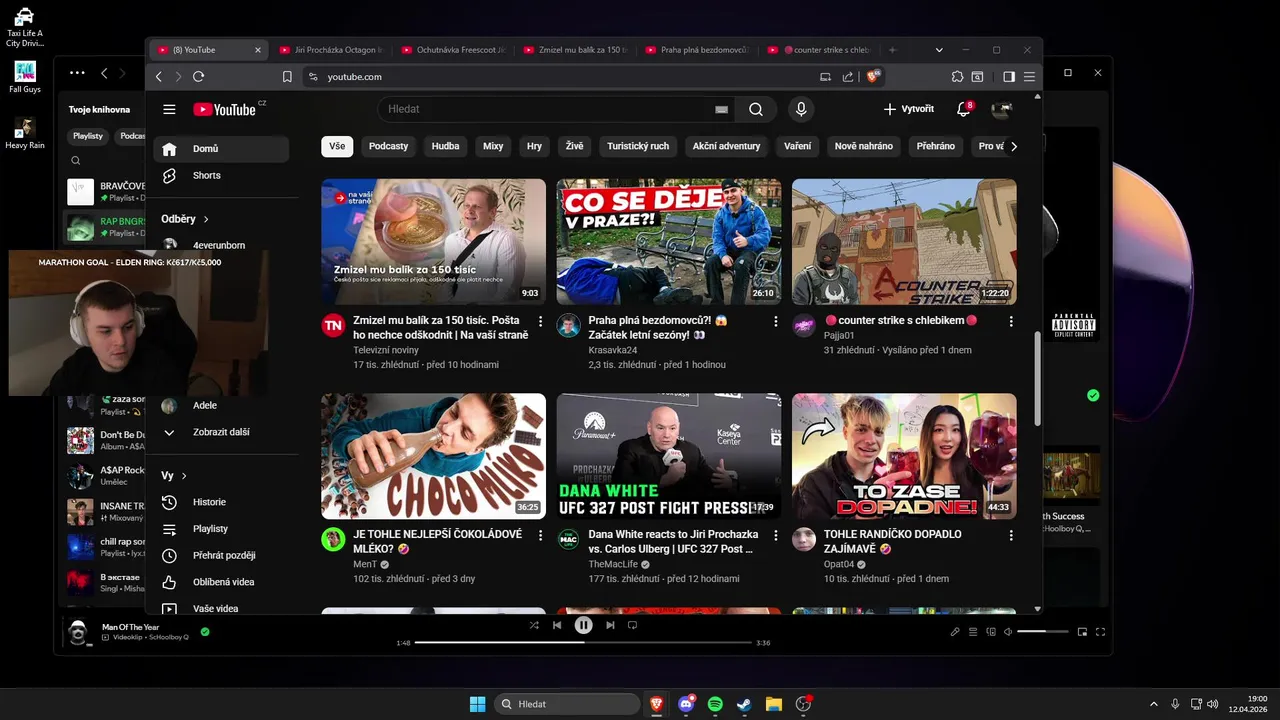This screenshot has height=720, width=1280.
Task: Open more options for counter strike video
Action: (1011, 321)
